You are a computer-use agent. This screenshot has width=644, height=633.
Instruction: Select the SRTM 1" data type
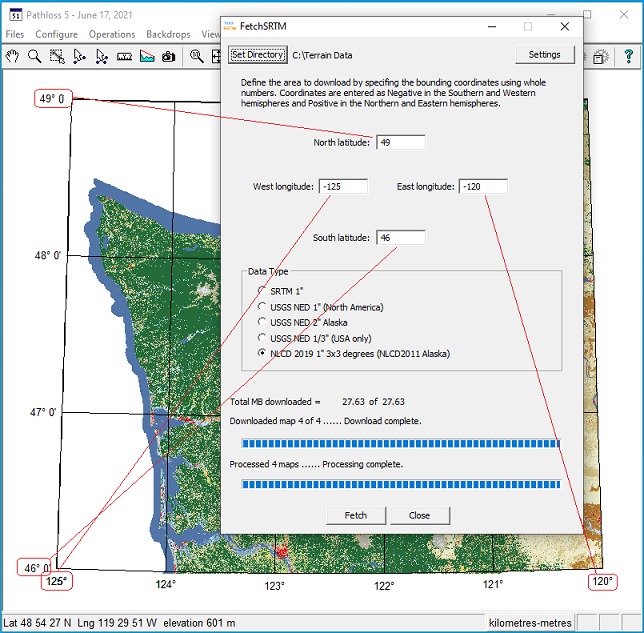pos(262,291)
